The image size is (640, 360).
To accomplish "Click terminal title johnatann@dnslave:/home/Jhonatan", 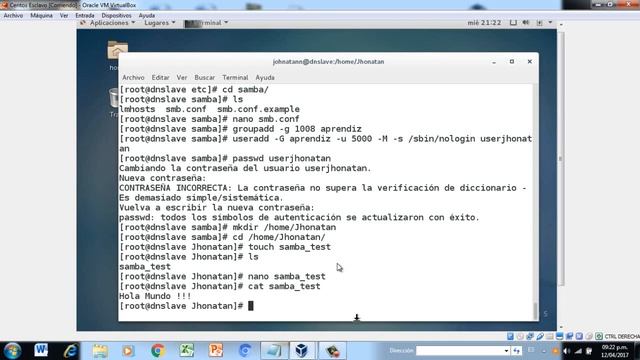I will point(328,62).
